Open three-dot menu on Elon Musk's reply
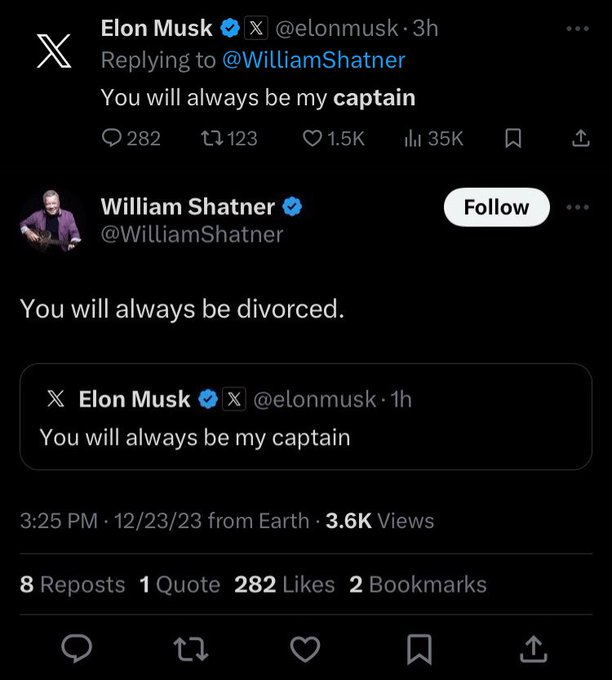612x680 pixels. point(578,29)
